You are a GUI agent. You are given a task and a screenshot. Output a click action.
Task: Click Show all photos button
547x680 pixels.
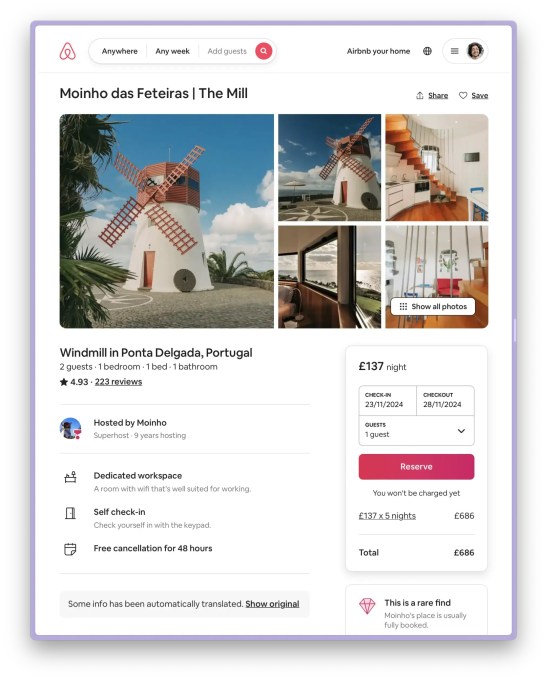[x=432, y=306]
